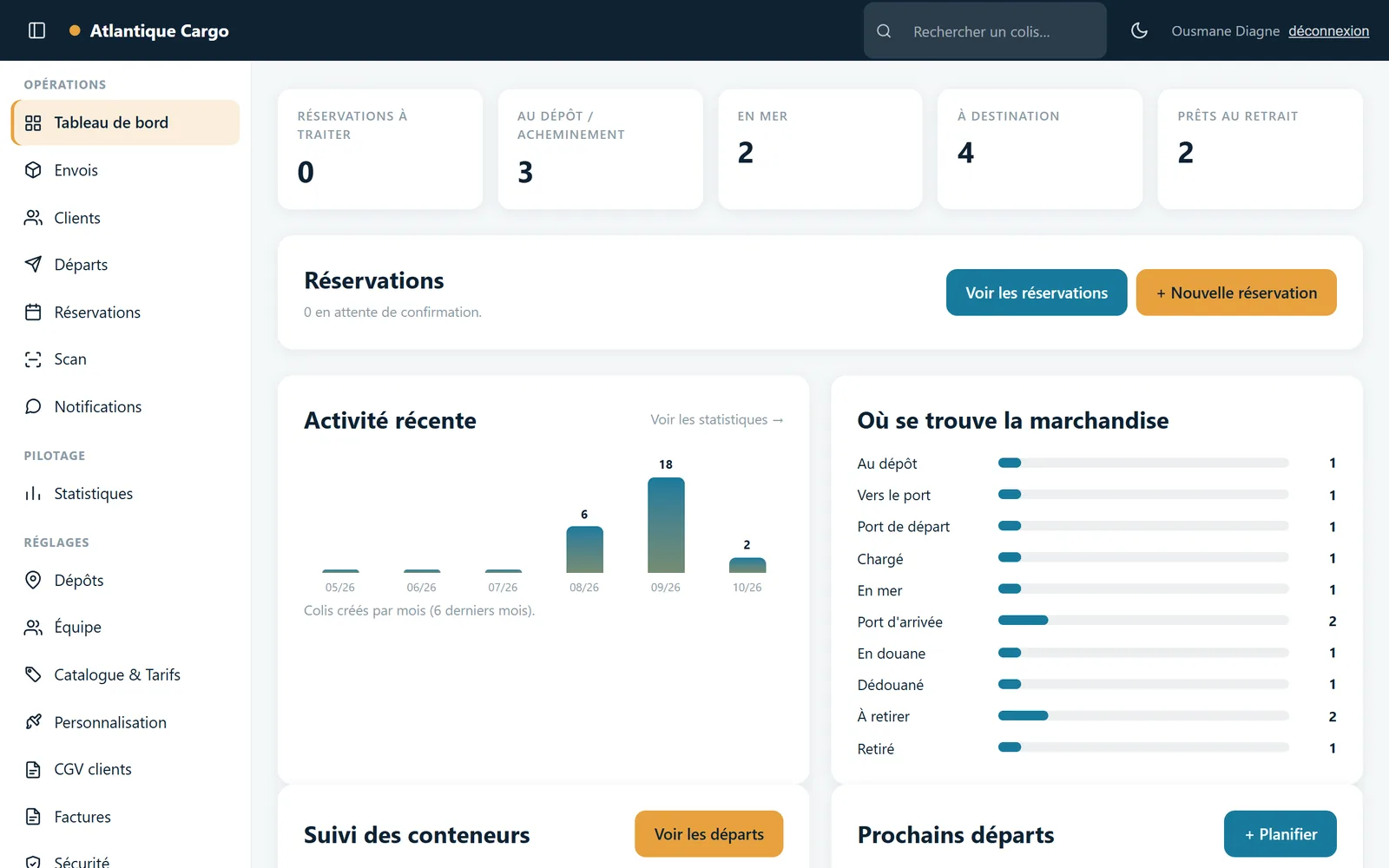Open Factures via its file icon
Screen dimensions: 1389x868
[x=33, y=817]
